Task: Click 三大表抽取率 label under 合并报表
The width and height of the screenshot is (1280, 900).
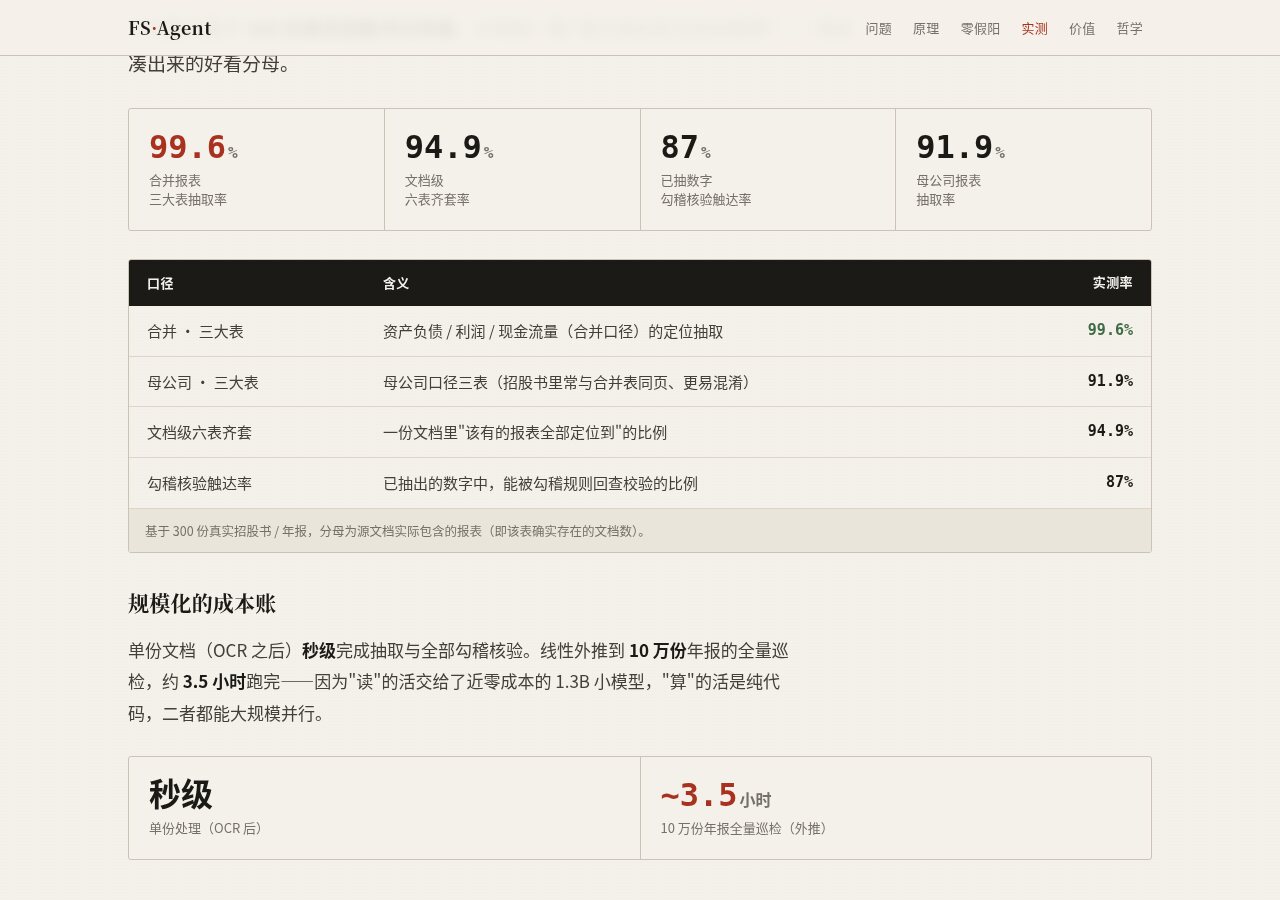Action: (188, 199)
